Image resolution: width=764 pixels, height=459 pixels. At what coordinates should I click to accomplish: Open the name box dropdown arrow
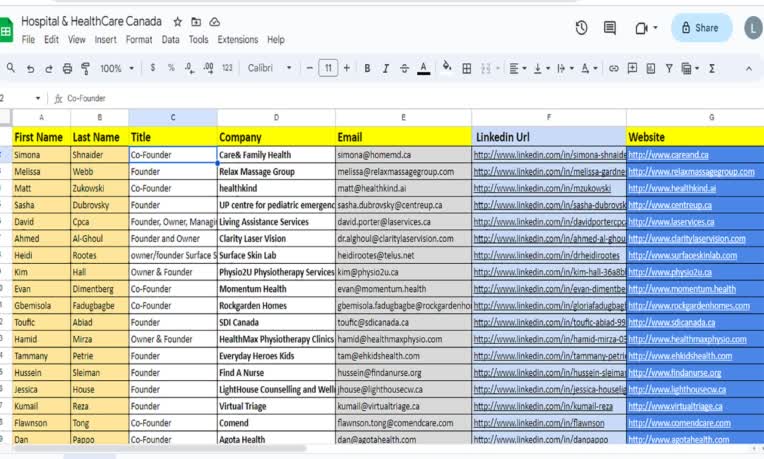(x=38, y=98)
